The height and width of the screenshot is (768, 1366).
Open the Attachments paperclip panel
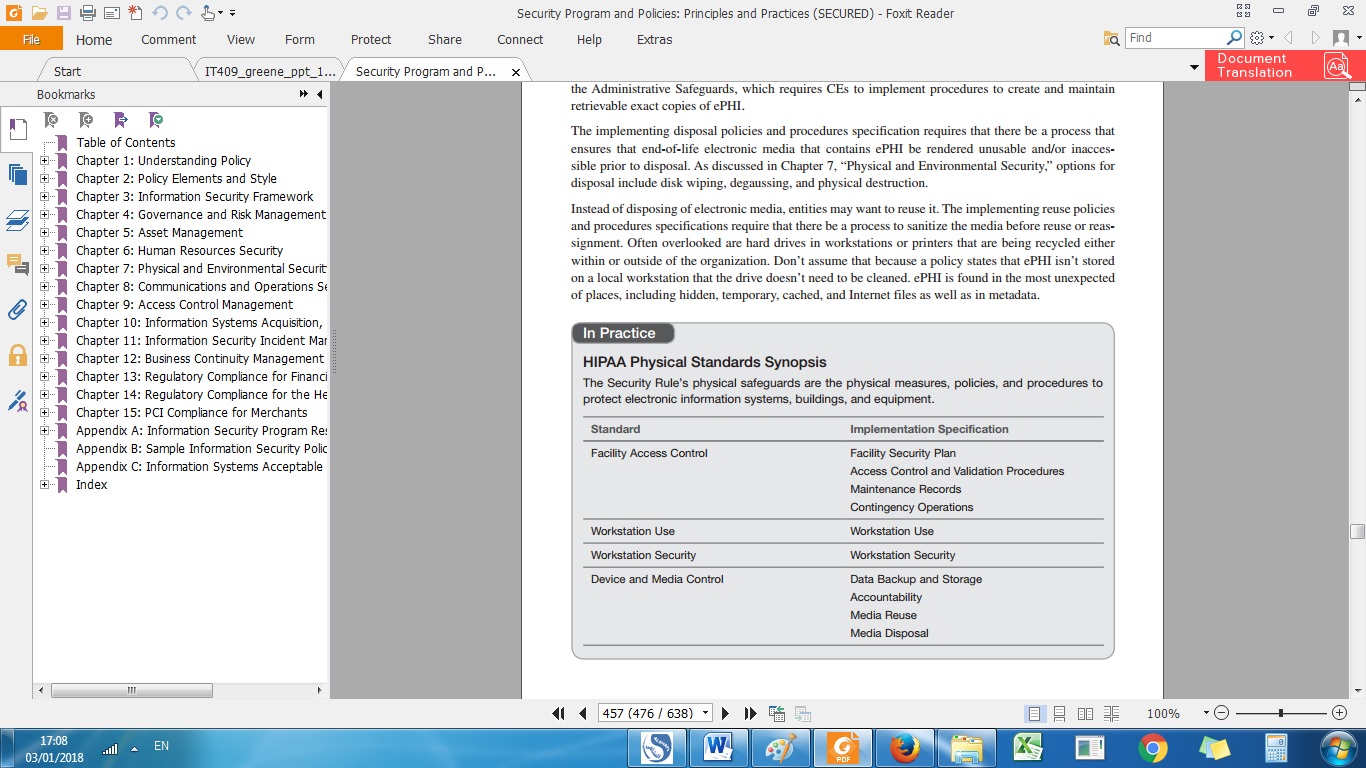pos(17,309)
